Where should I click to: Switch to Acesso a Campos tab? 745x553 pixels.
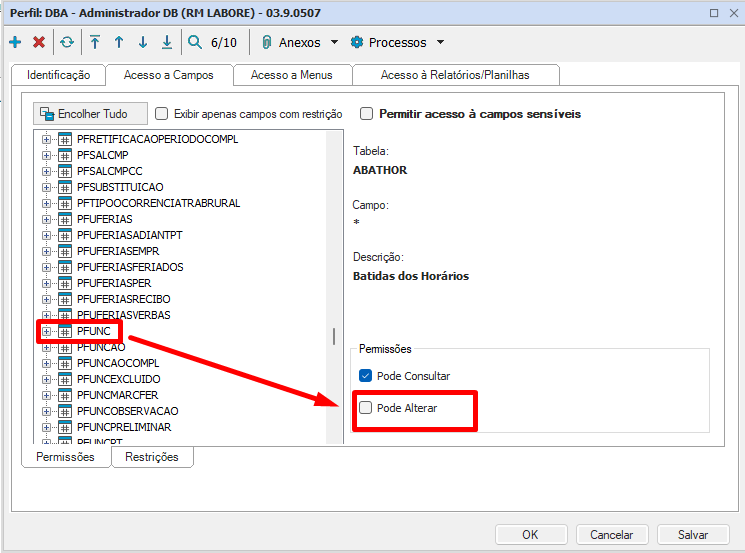(x=169, y=75)
